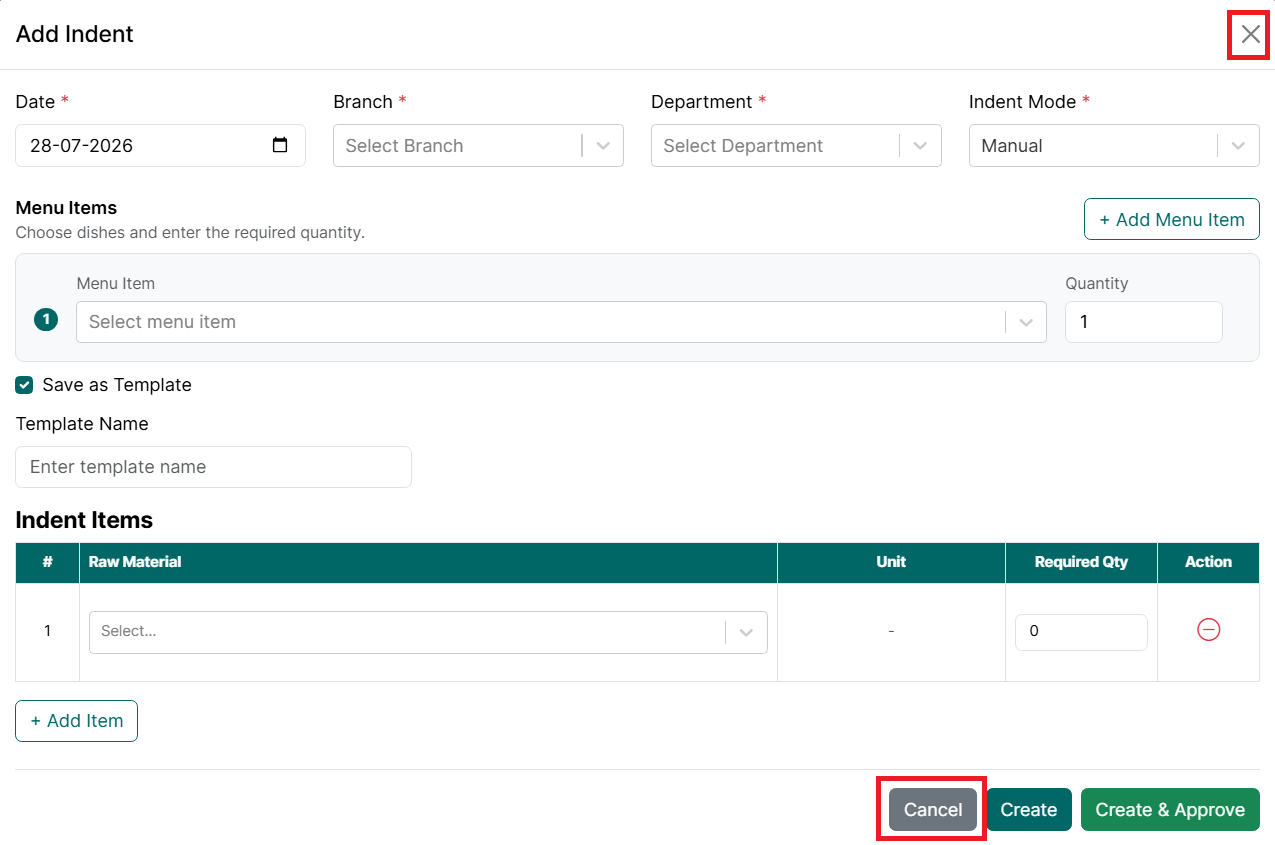Click the Unit column header
Image resolution: width=1275 pixels, height=845 pixels.
tap(891, 562)
